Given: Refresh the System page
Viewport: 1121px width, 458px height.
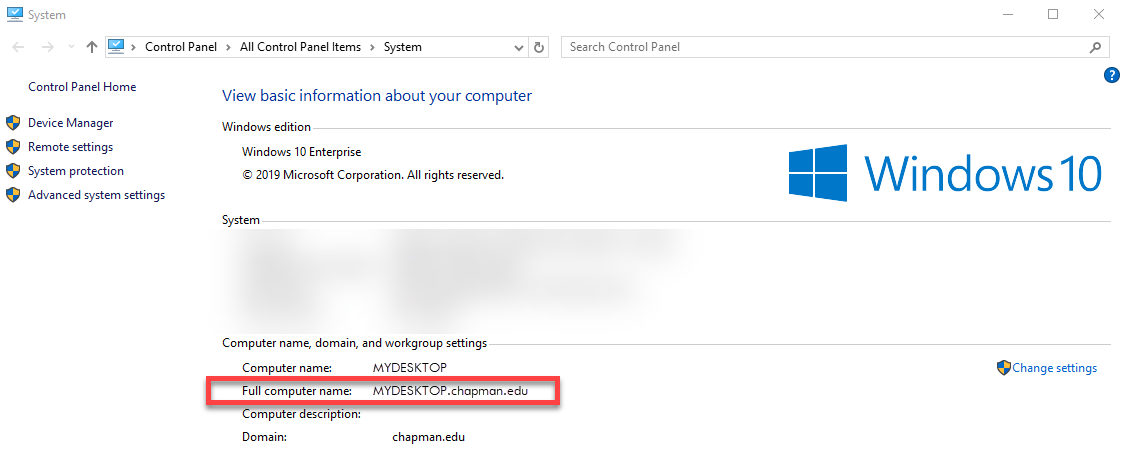Looking at the screenshot, I should pos(540,47).
